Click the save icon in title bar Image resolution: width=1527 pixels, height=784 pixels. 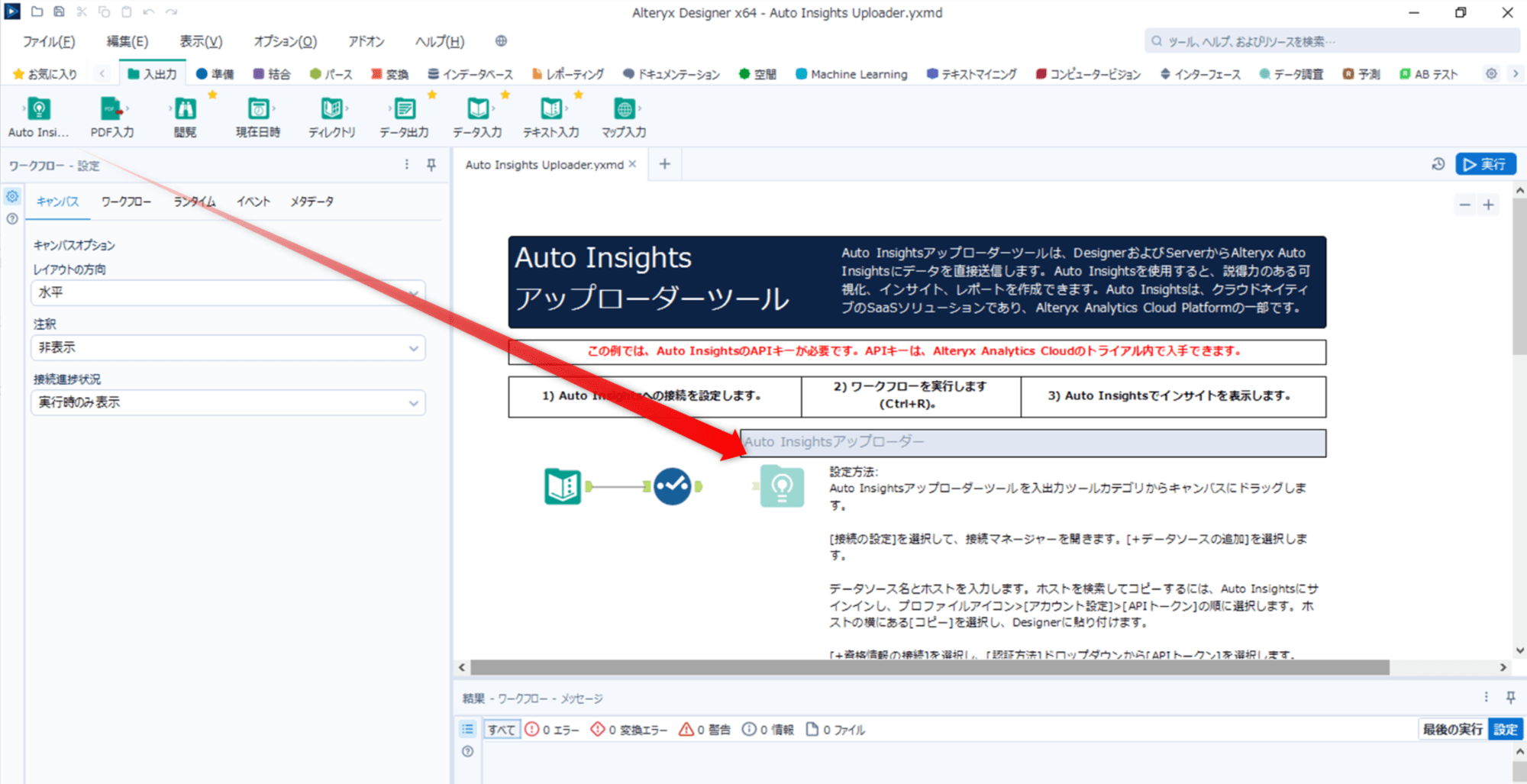(x=59, y=11)
